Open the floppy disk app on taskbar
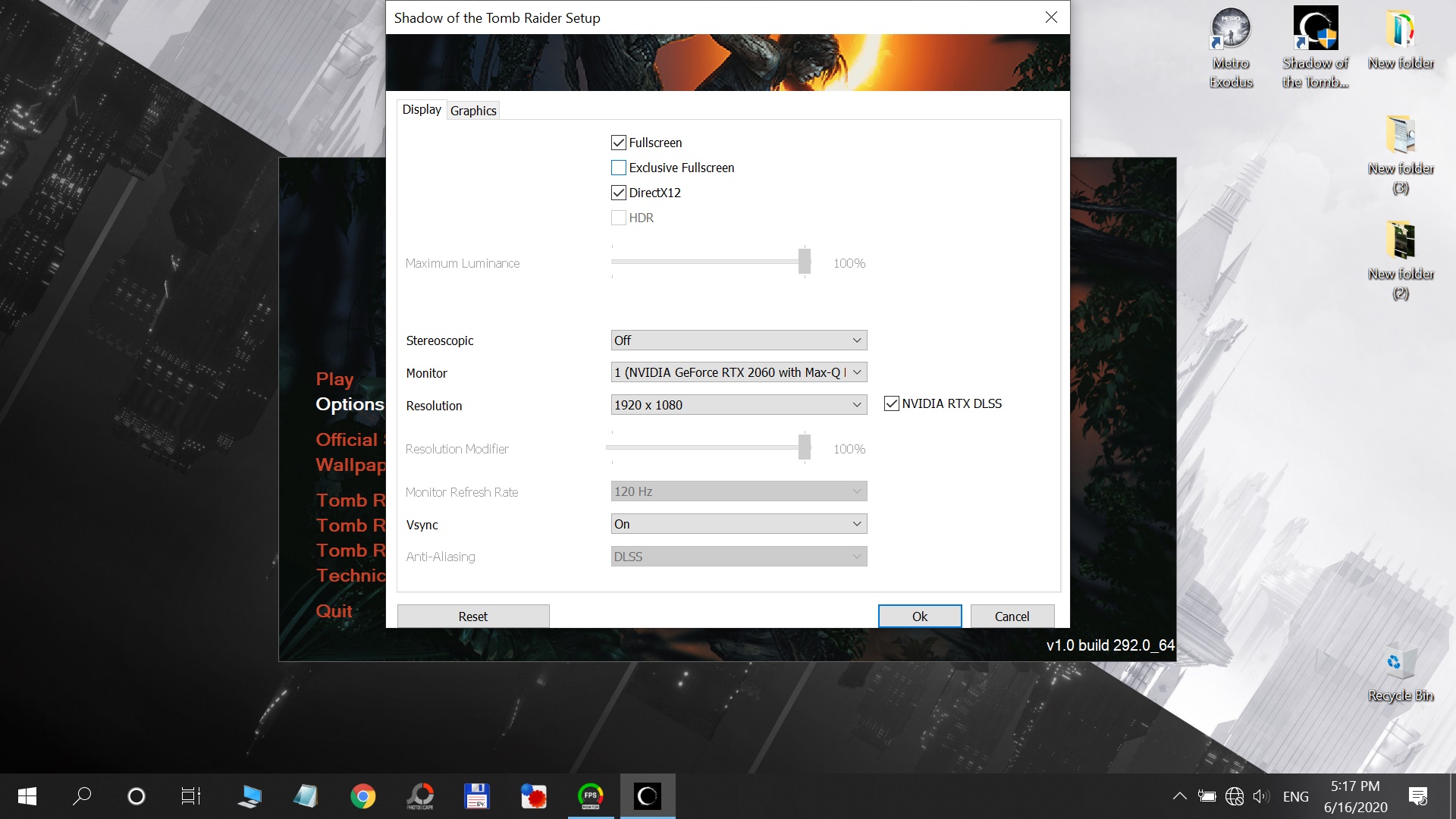Image resolution: width=1456 pixels, height=819 pixels. pos(476,796)
